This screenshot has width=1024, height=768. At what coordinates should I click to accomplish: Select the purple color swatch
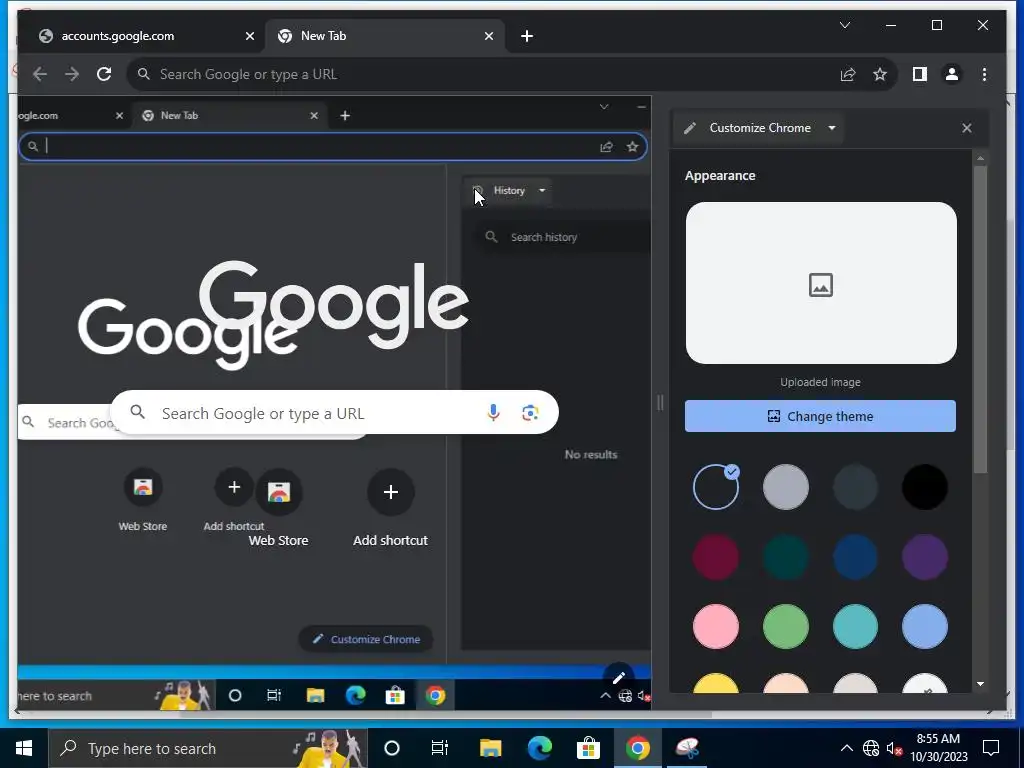pos(925,557)
